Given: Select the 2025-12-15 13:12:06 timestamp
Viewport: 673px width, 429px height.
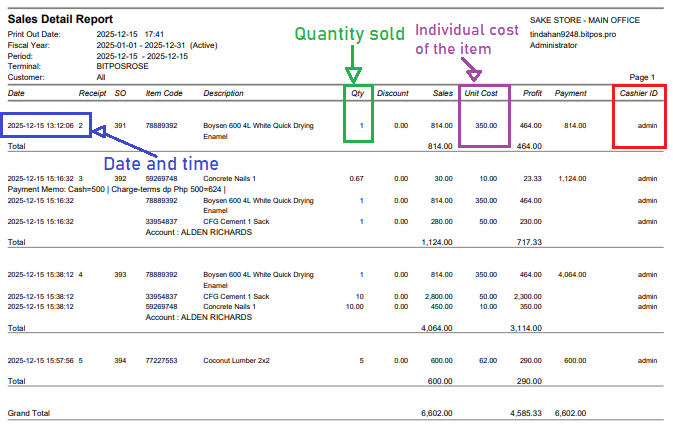Looking at the screenshot, I should coord(39,125).
